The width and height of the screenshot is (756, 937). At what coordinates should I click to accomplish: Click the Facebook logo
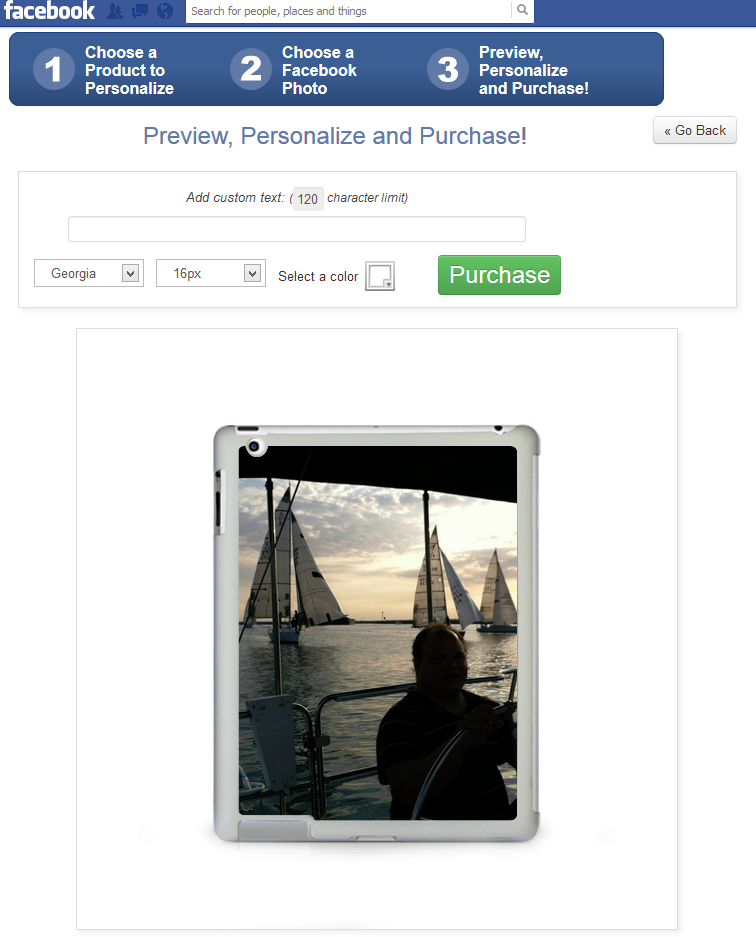(49, 11)
